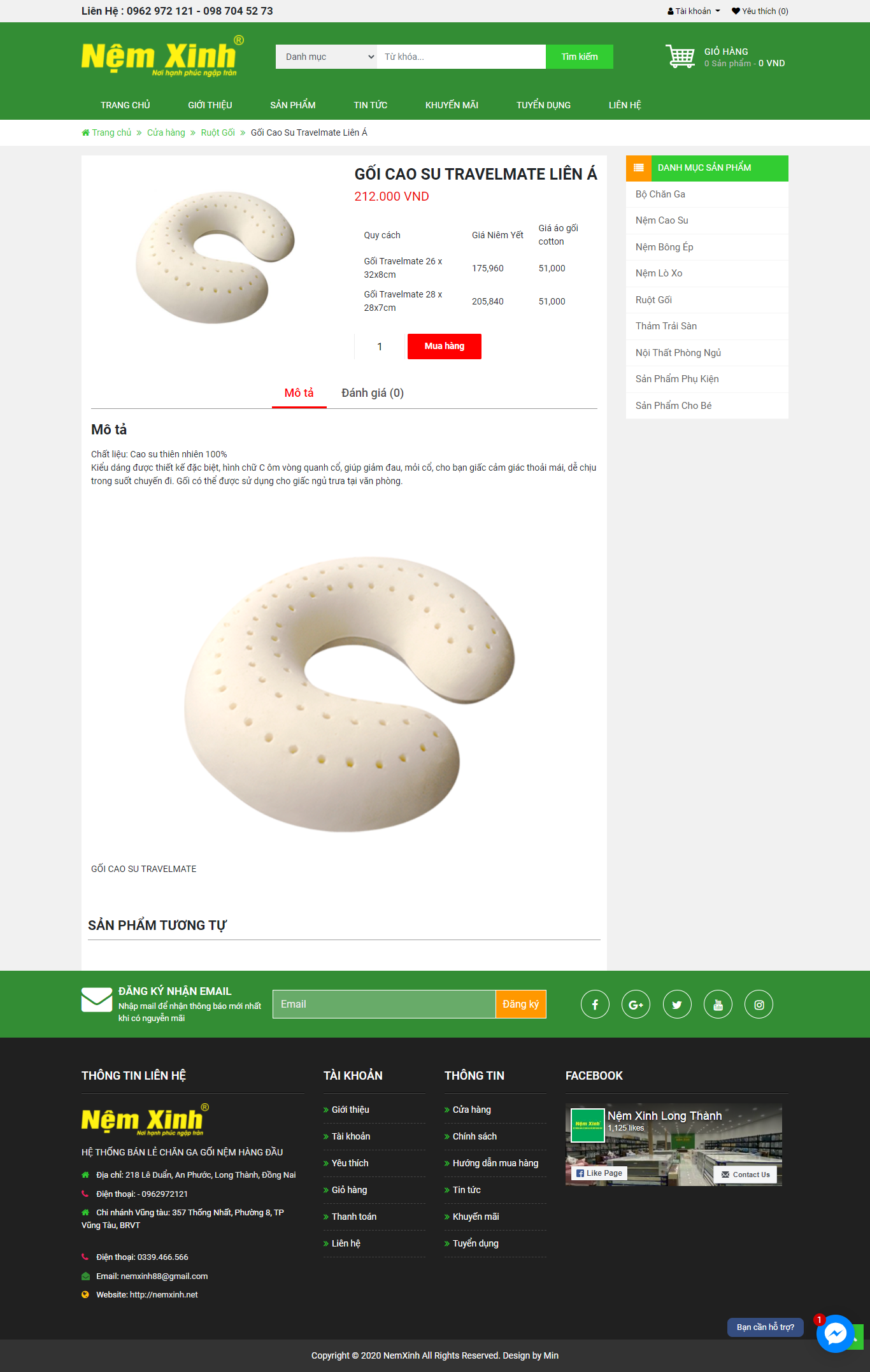This screenshot has width=870, height=1372.
Task: Select the Mô tả tab
Action: click(x=299, y=393)
